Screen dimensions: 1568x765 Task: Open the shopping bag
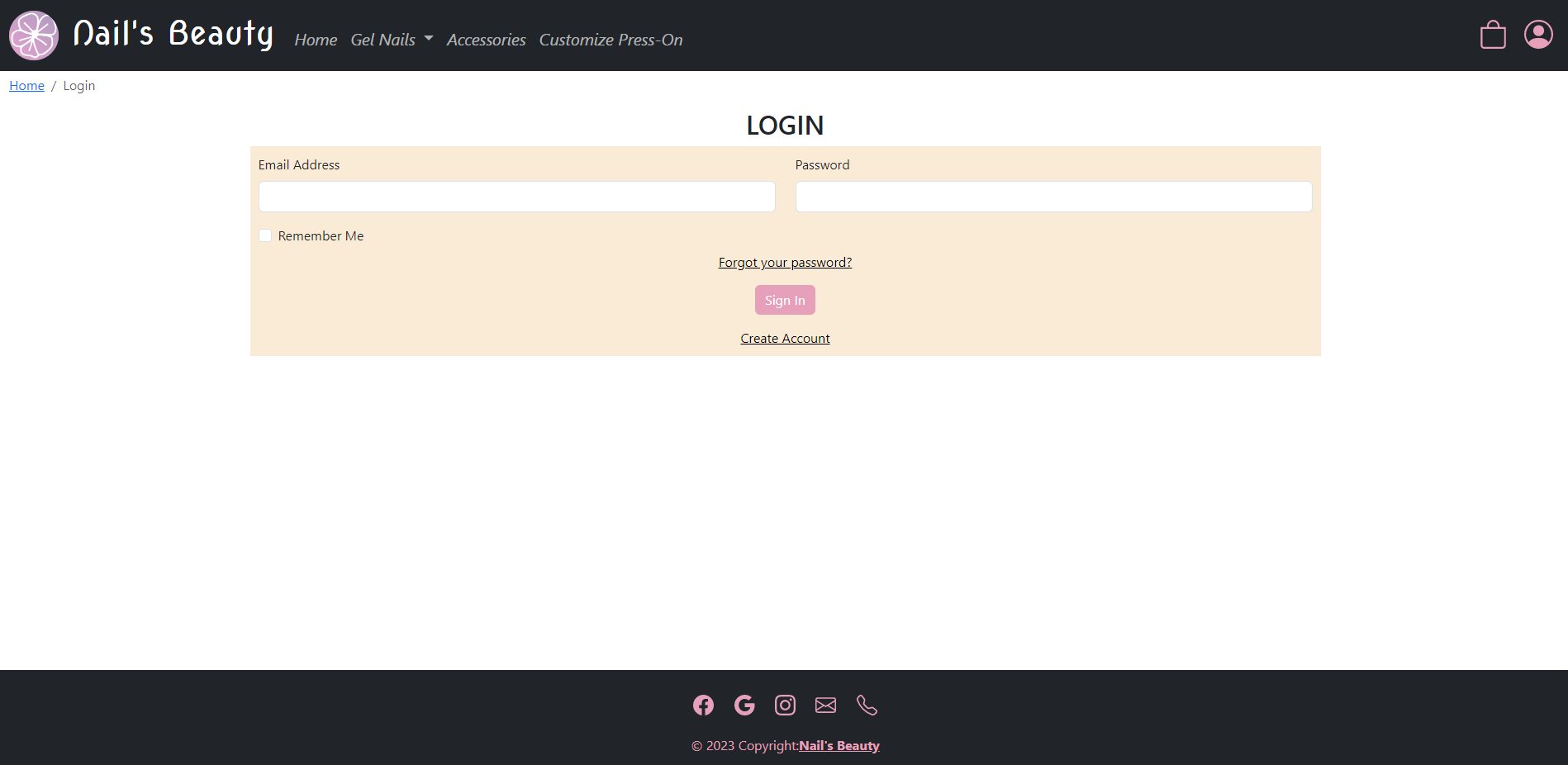[x=1492, y=35]
